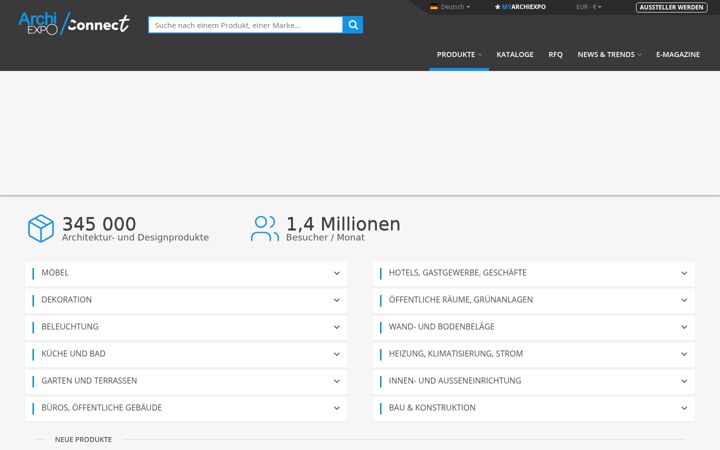Open the News & Trends menu
720x450 pixels.
(609, 54)
